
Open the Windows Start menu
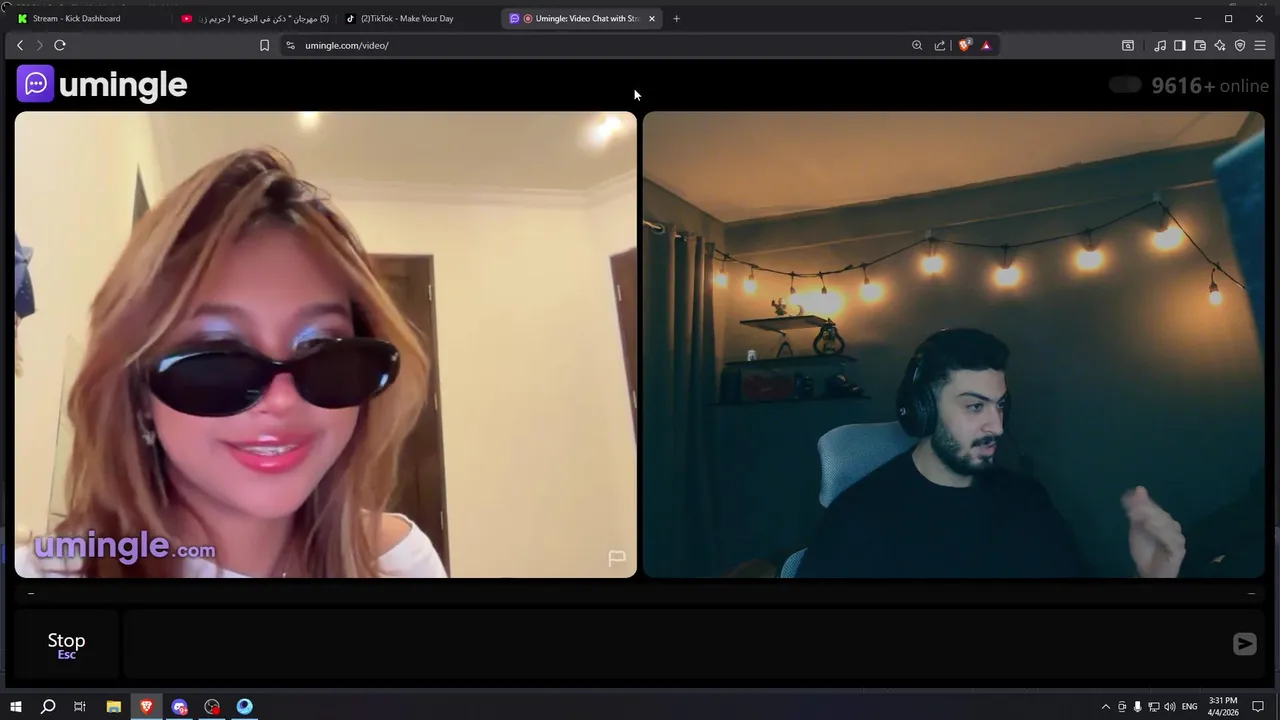click(x=16, y=707)
